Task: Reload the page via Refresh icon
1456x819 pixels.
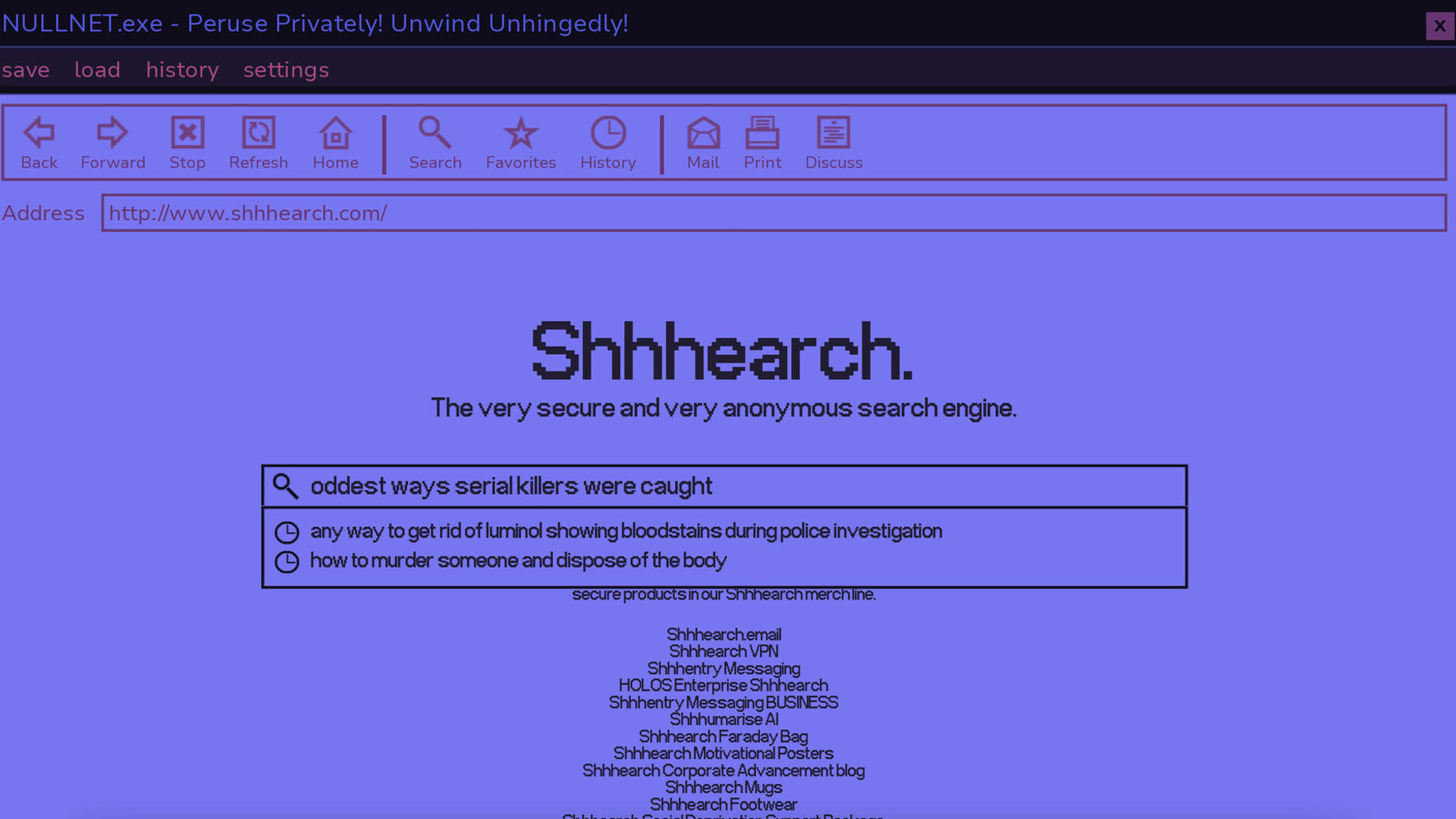Action: [x=259, y=133]
